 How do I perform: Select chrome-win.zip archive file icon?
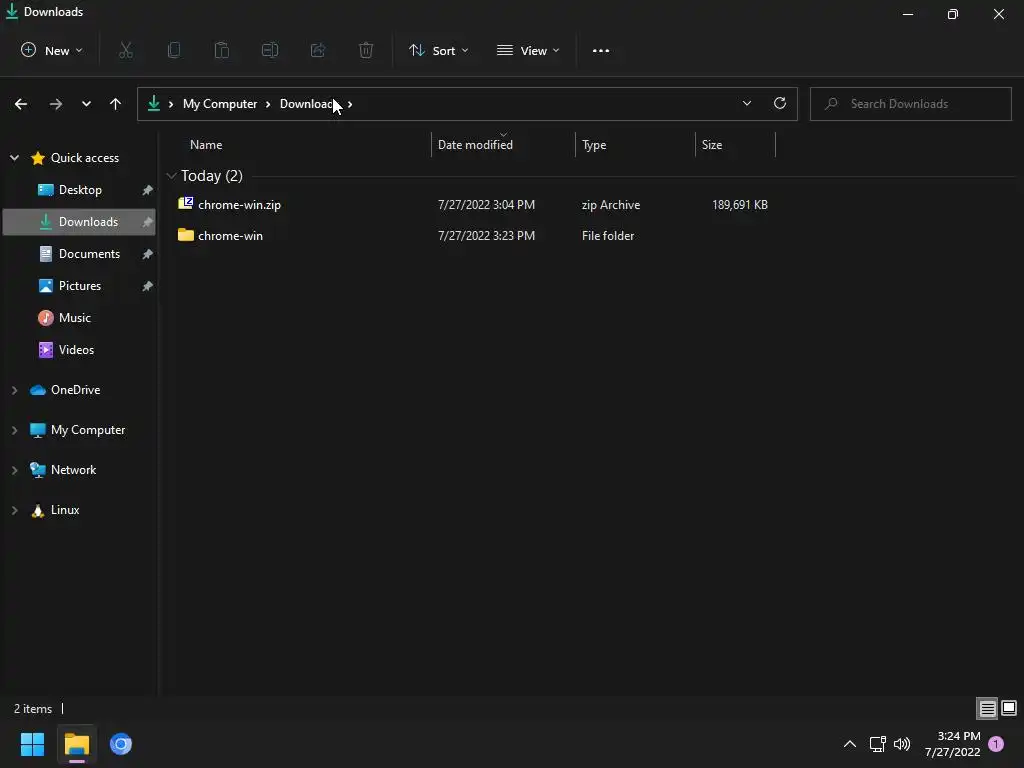coord(185,204)
